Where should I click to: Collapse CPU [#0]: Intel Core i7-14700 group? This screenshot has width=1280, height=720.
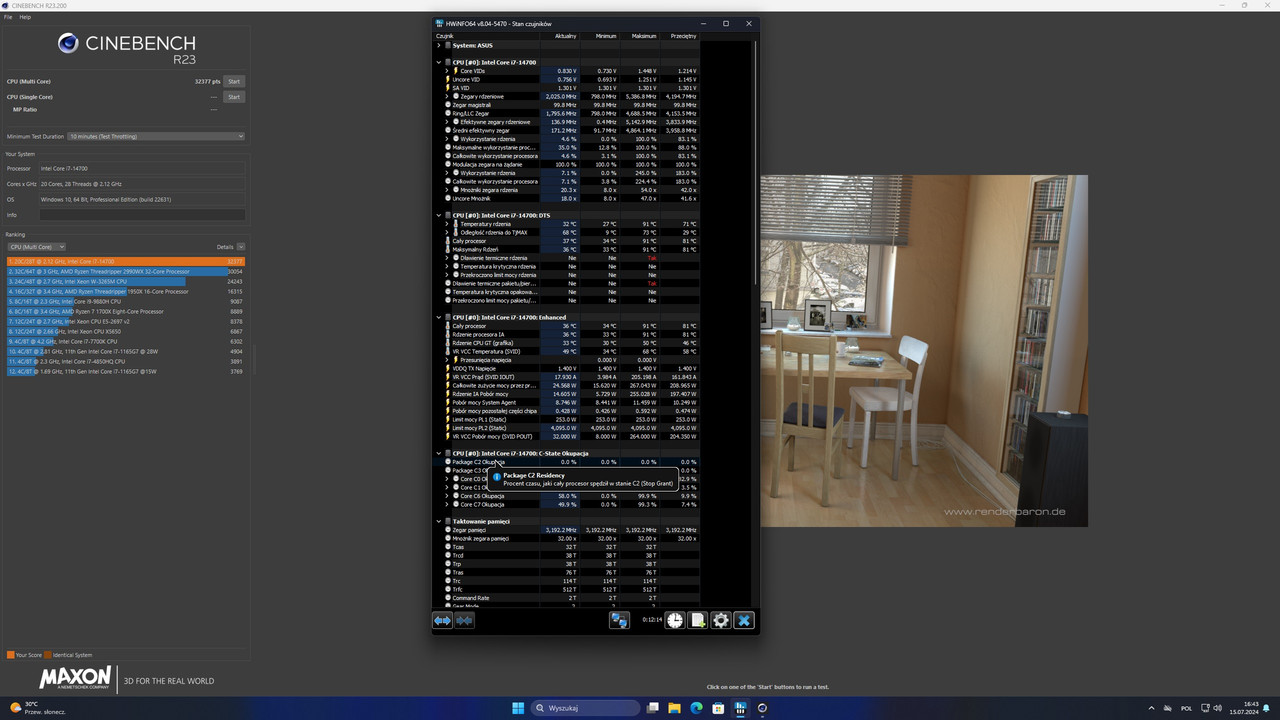pos(438,62)
